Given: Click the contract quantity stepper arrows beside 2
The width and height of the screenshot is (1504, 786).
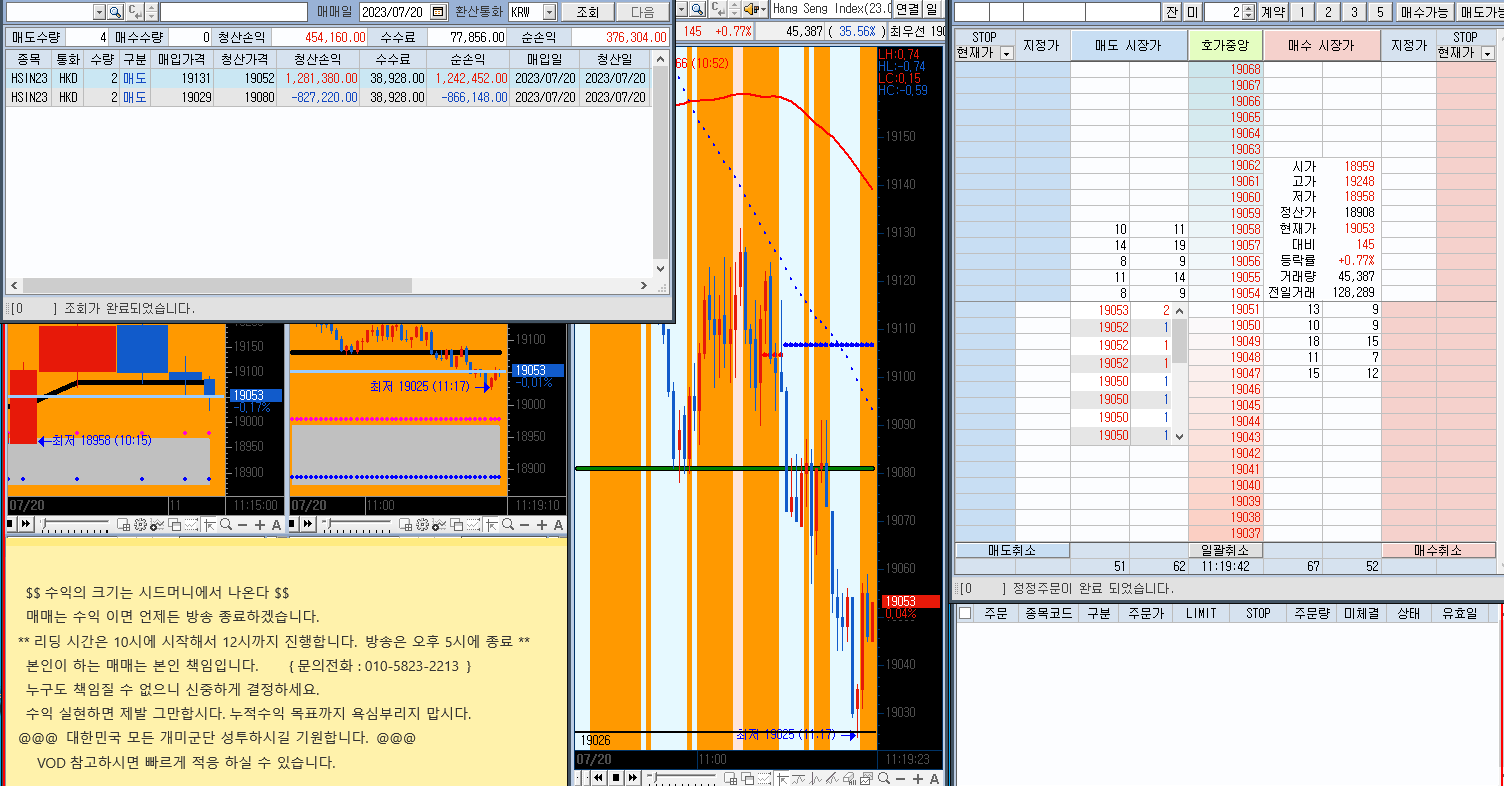Looking at the screenshot, I should tap(1250, 11).
